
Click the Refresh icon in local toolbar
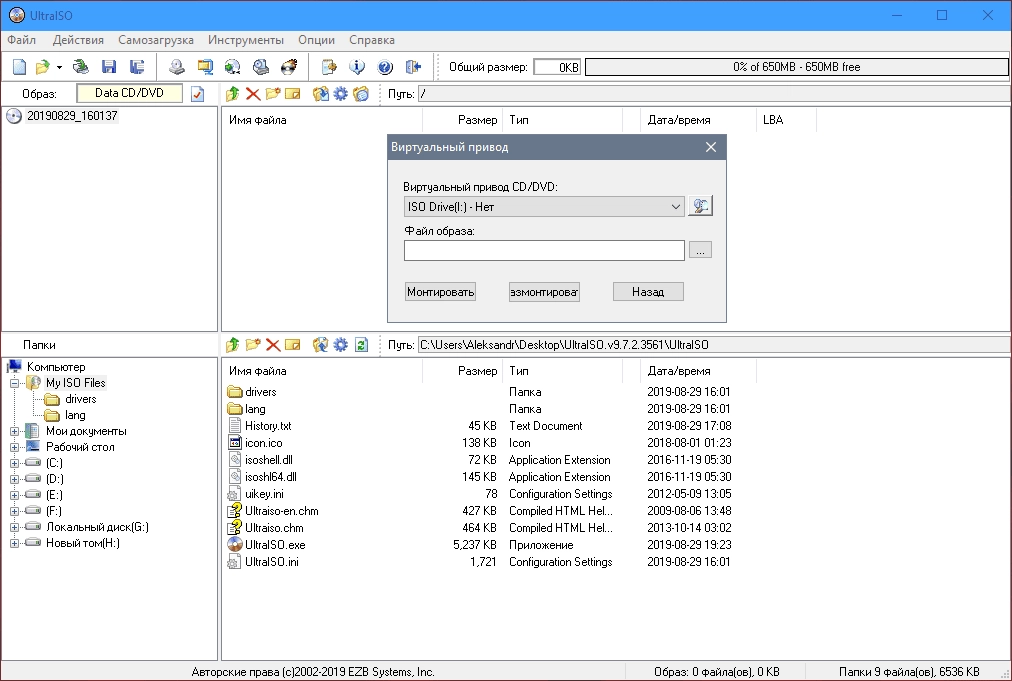point(361,345)
